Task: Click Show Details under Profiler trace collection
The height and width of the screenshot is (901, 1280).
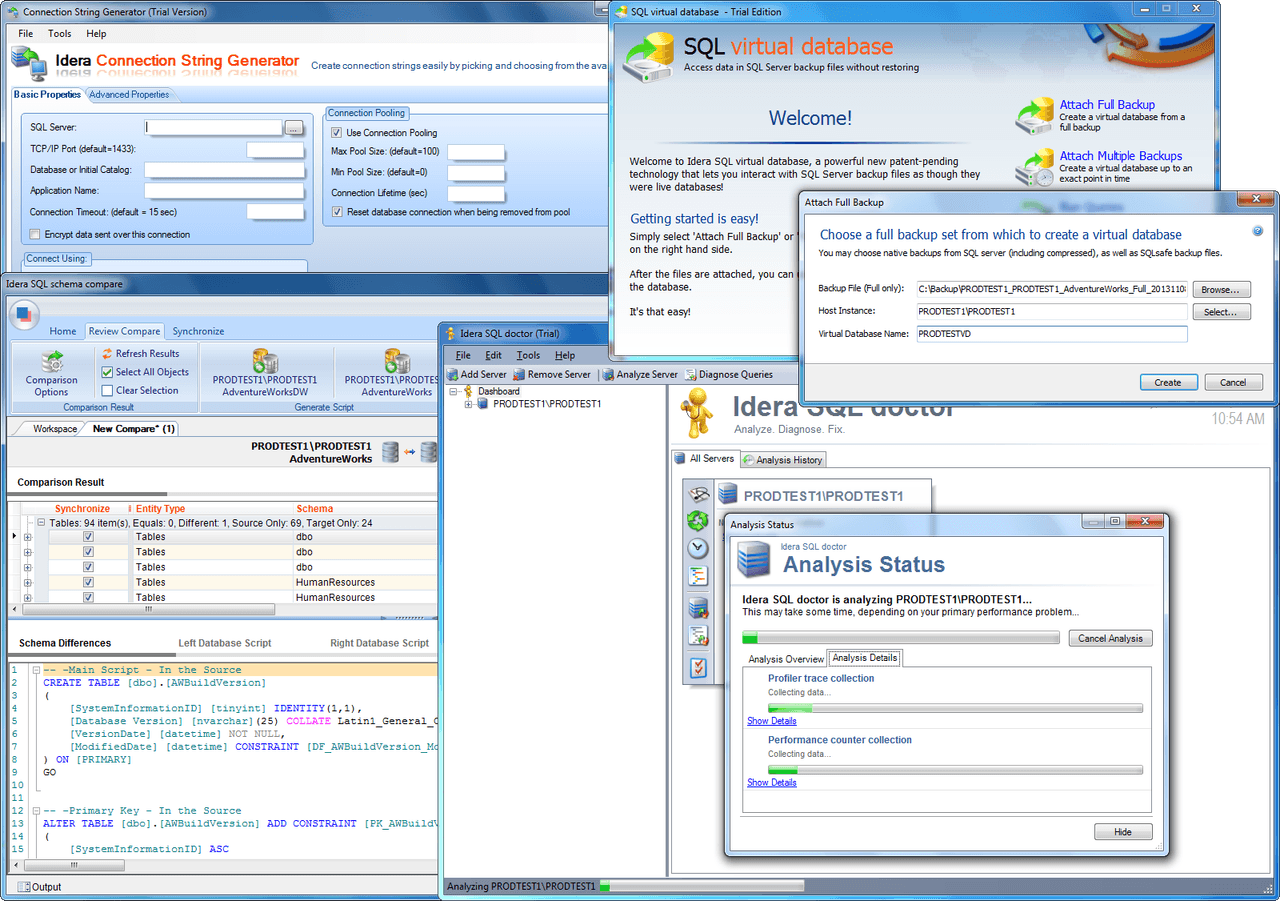Action: coord(772,721)
